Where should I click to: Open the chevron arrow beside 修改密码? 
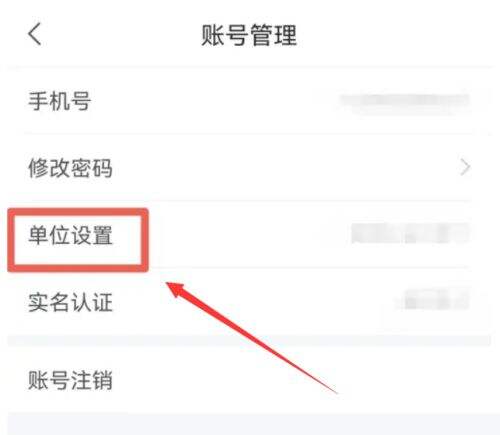(465, 167)
